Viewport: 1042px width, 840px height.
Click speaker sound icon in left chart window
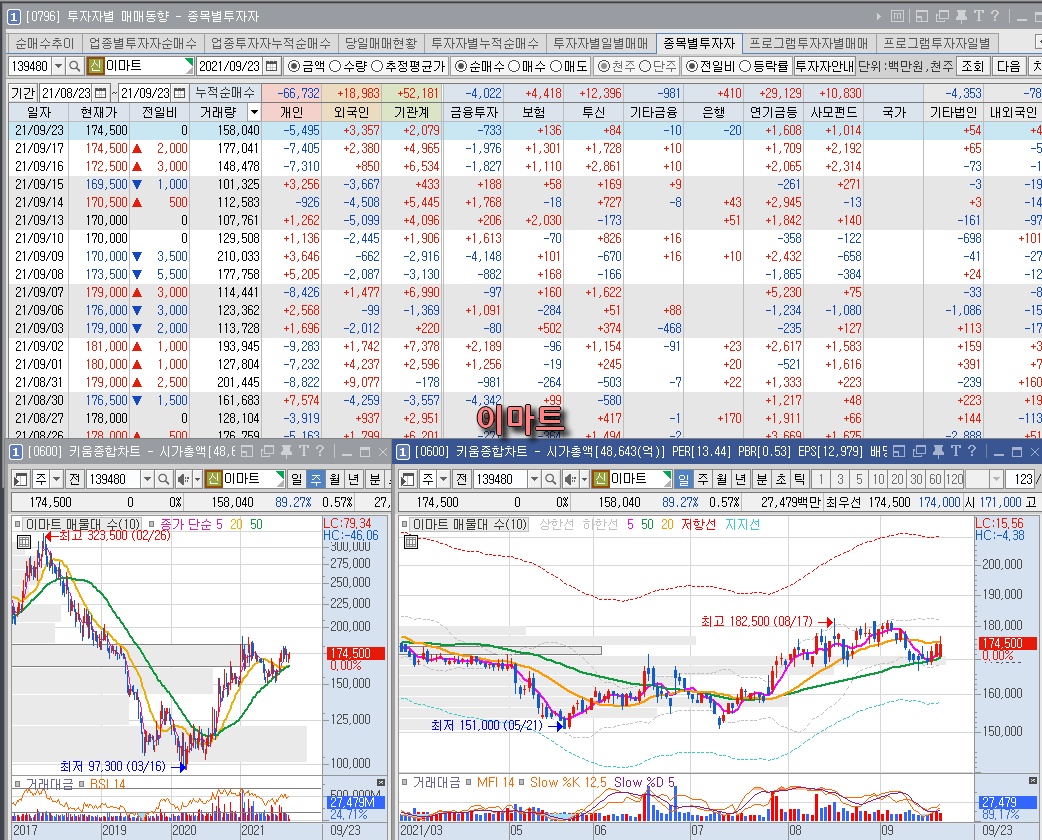[x=183, y=478]
